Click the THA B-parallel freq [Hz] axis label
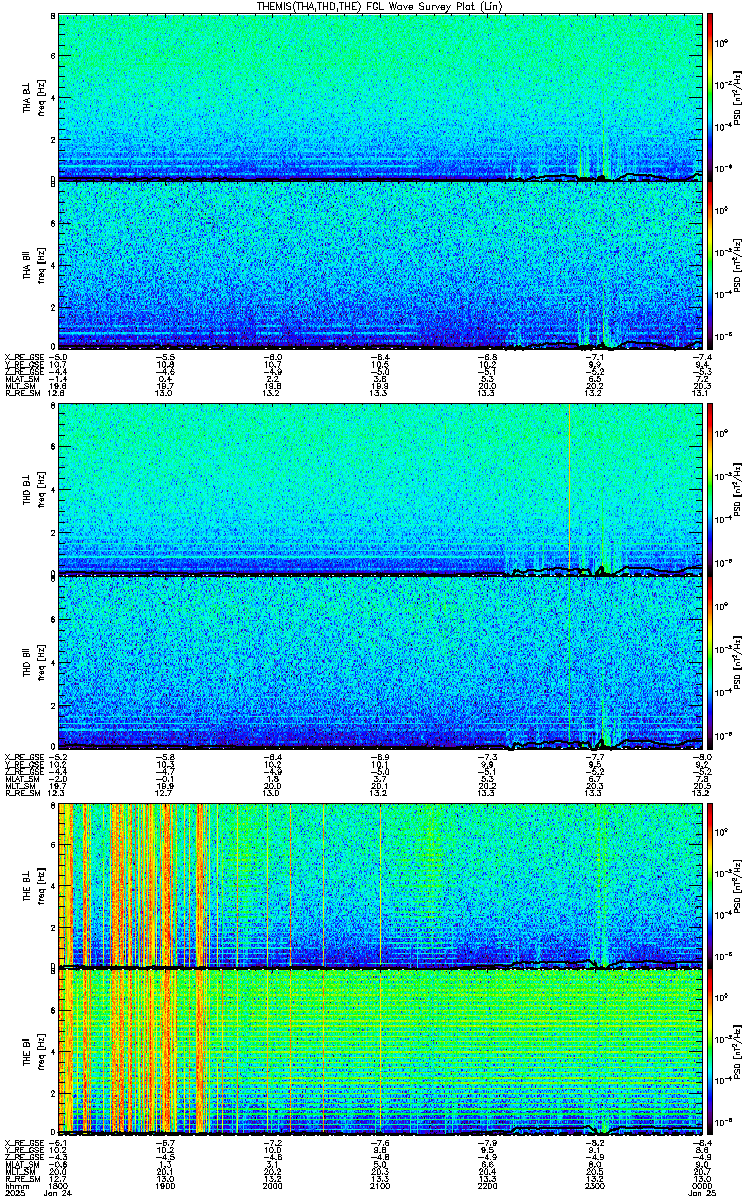Viewport: 750px width, 1200px height. tap(40, 265)
